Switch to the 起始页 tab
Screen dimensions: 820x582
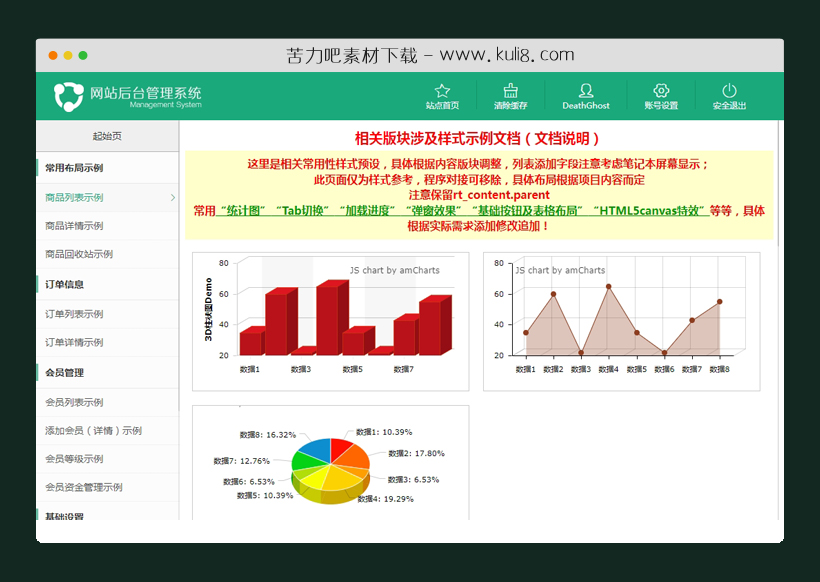click(x=107, y=135)
